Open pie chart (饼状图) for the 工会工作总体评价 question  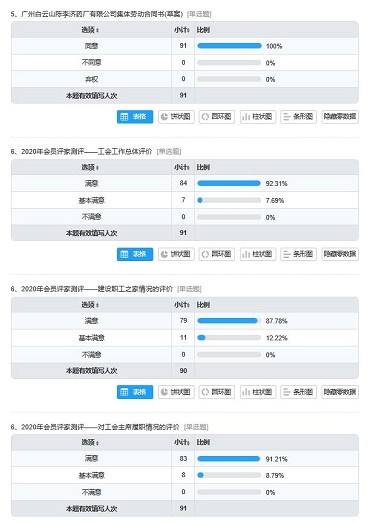click(176, 254)
